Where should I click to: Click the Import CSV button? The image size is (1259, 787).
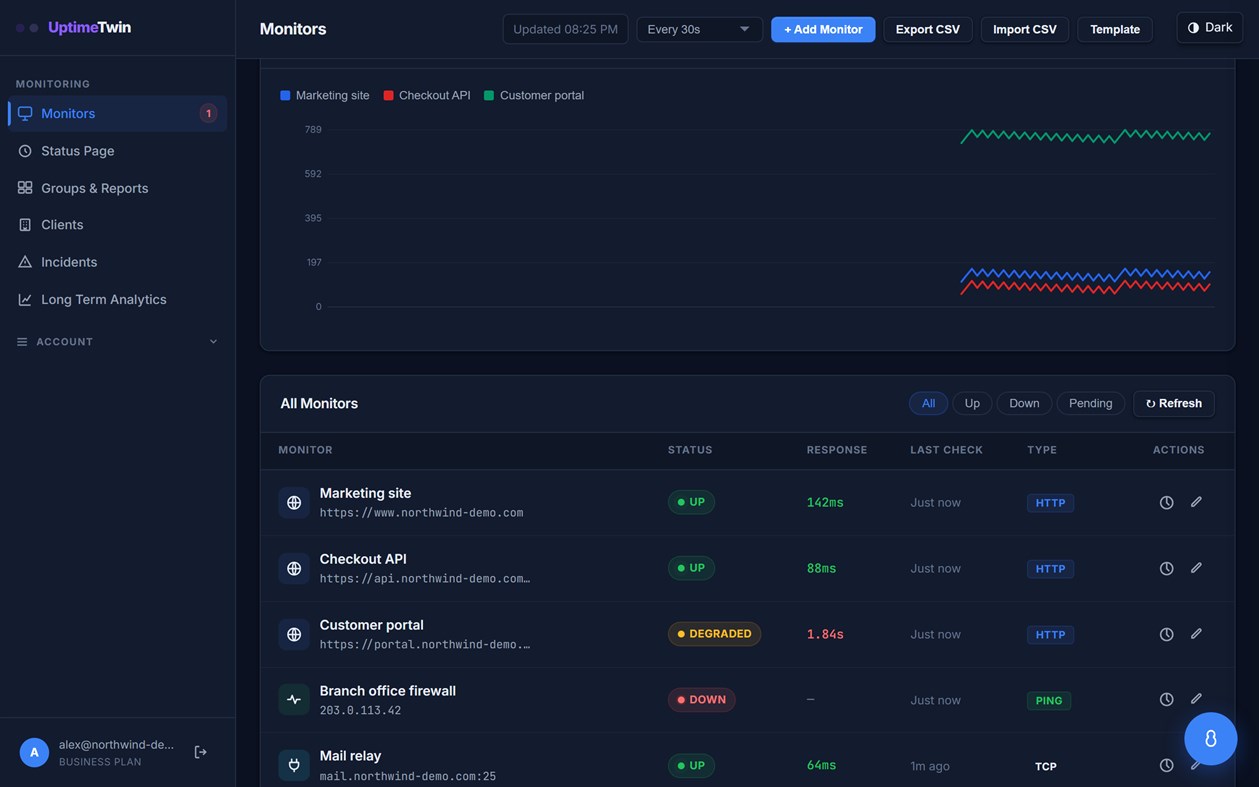(x=1025, y=29)
